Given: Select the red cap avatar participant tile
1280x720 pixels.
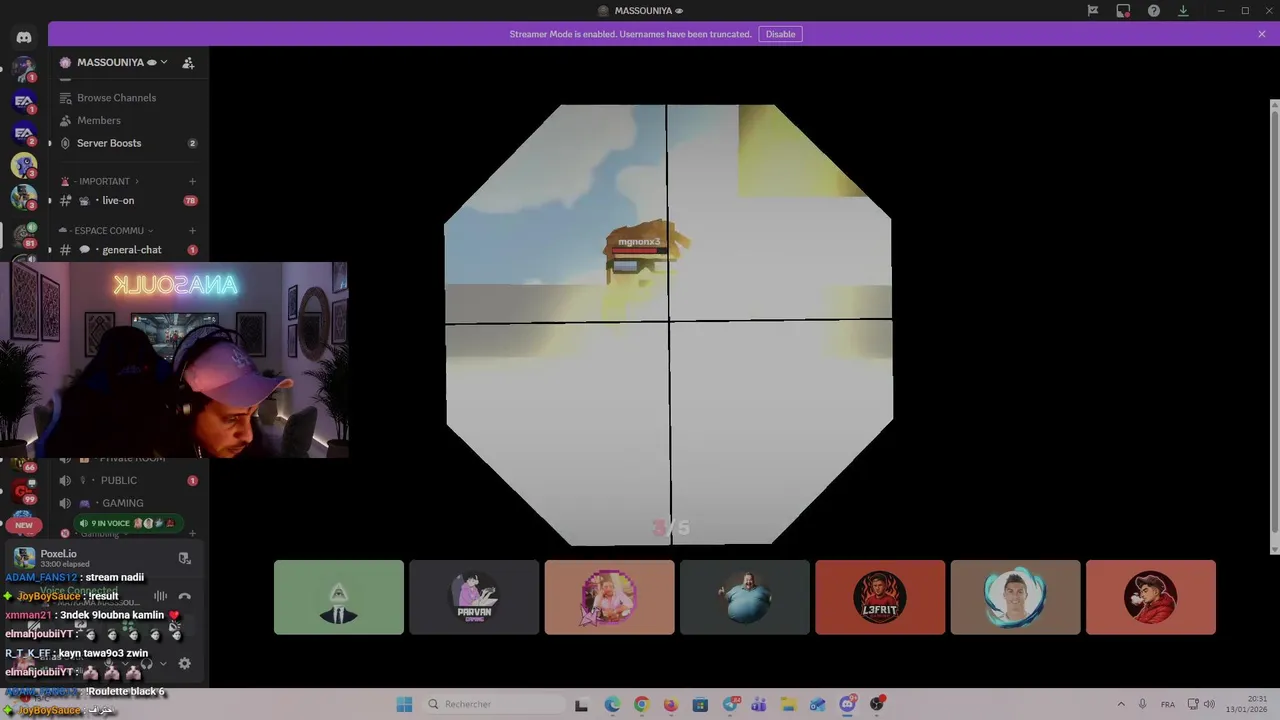Looking at the screenshot, I should [x=1151, y=597].
